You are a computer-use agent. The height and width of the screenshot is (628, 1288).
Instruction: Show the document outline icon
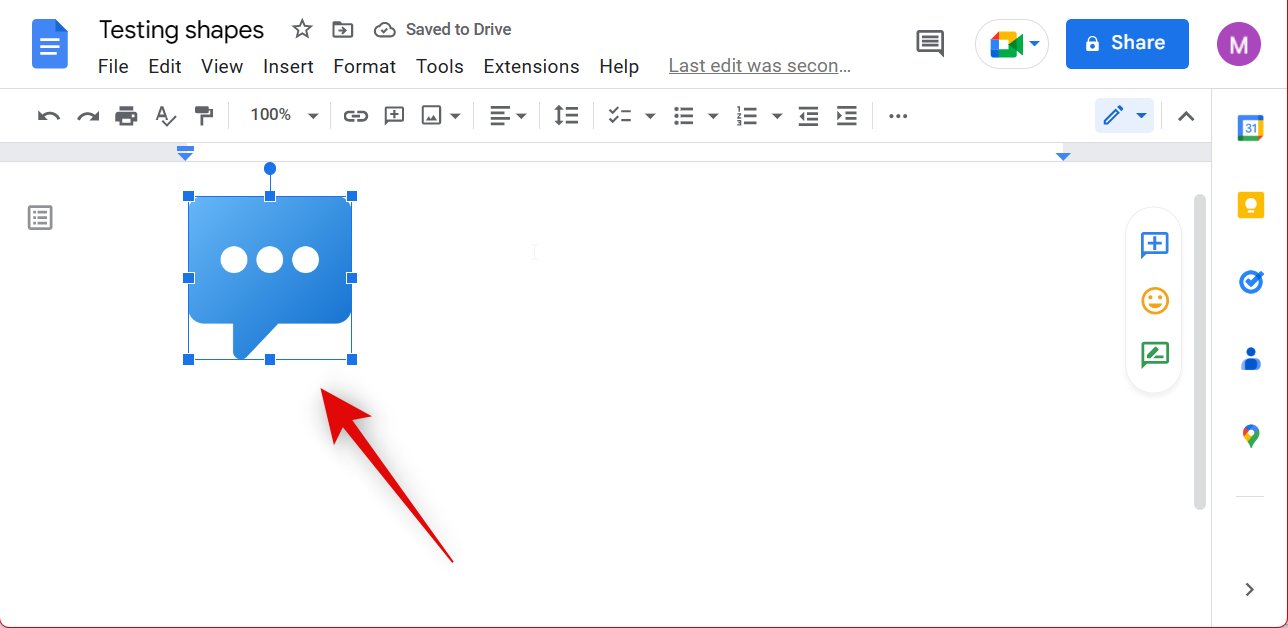[40, 217]
